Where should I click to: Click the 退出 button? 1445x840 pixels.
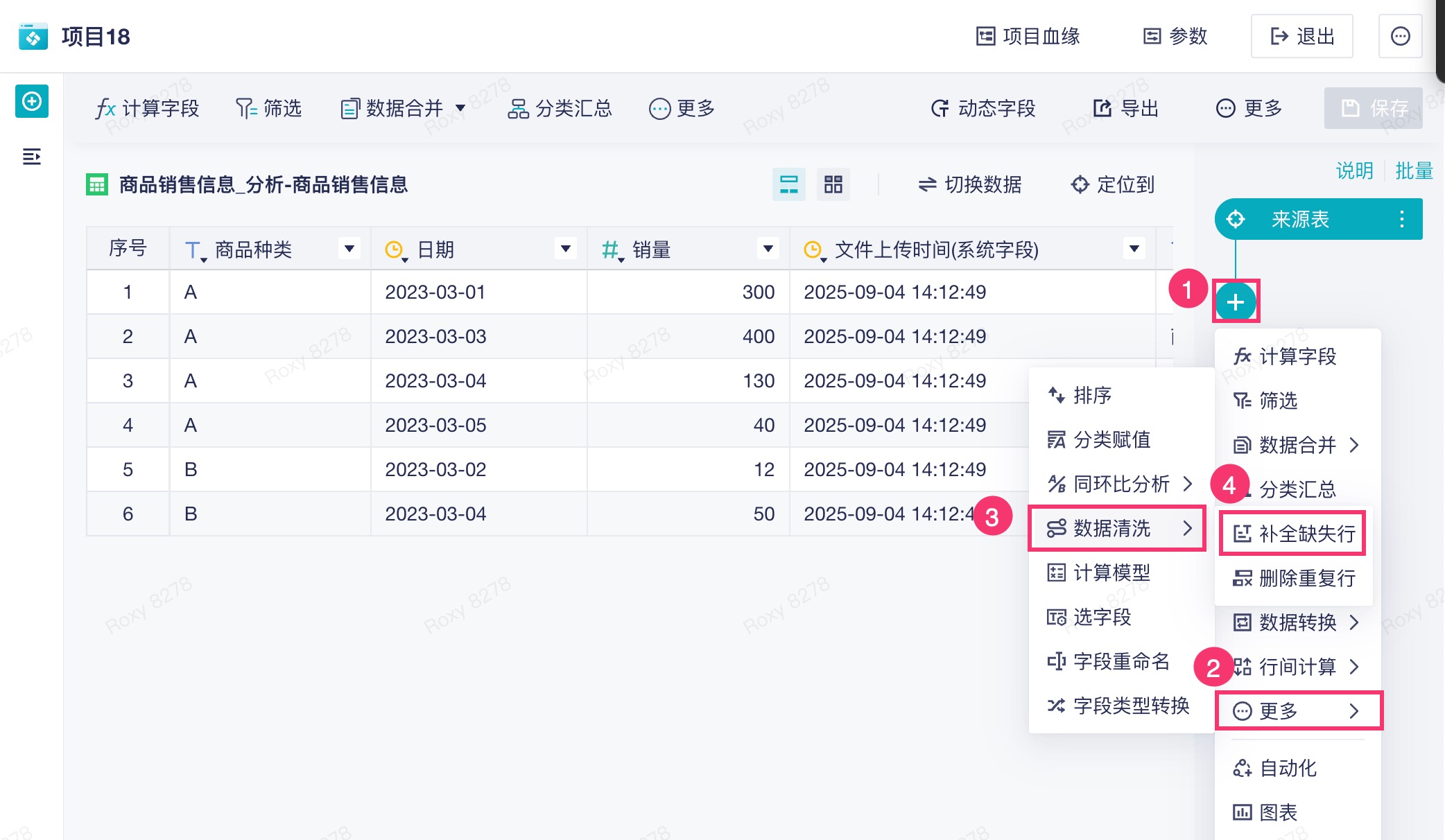click(x=1301, y=36)
